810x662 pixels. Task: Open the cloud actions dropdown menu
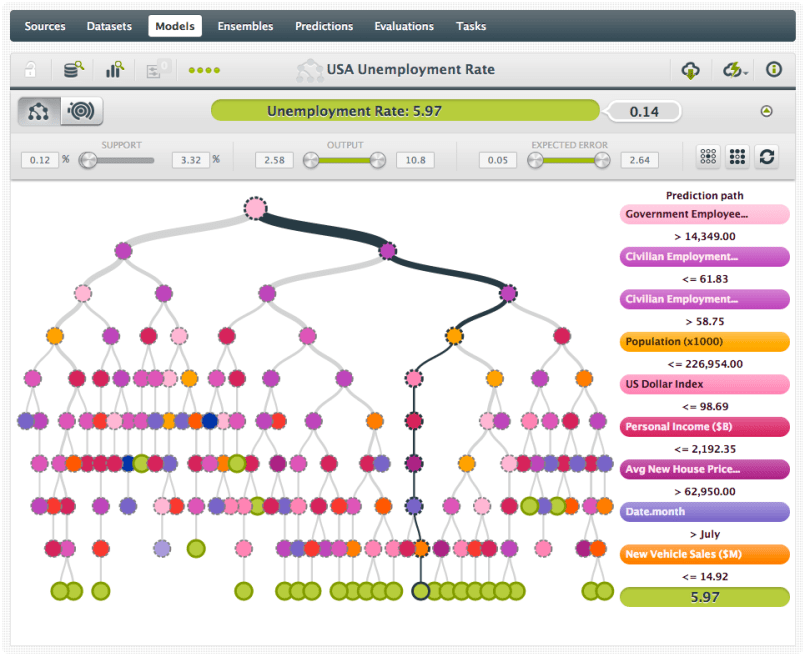735,70
